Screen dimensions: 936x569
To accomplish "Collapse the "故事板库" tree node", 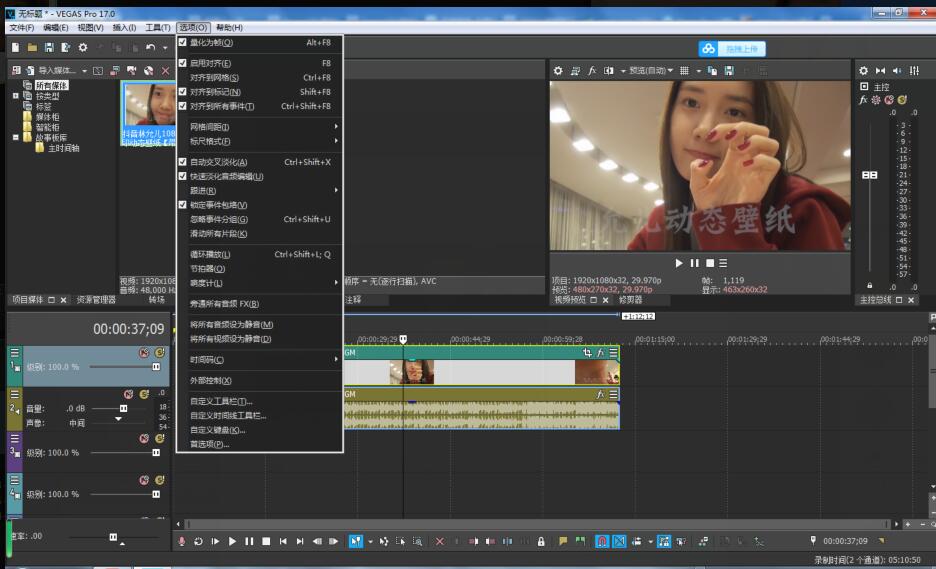I will click(16, 137).
